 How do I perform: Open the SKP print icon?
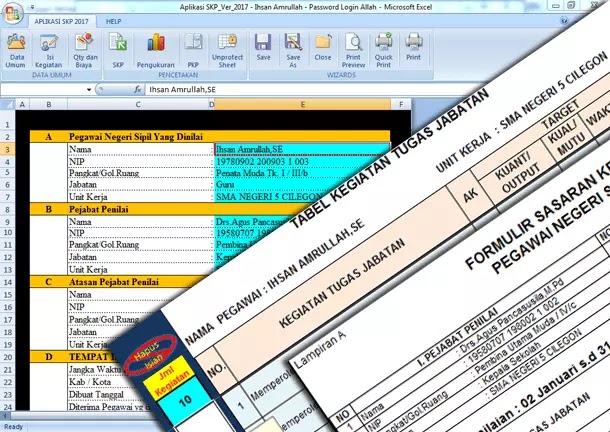[x=118, y=51]
